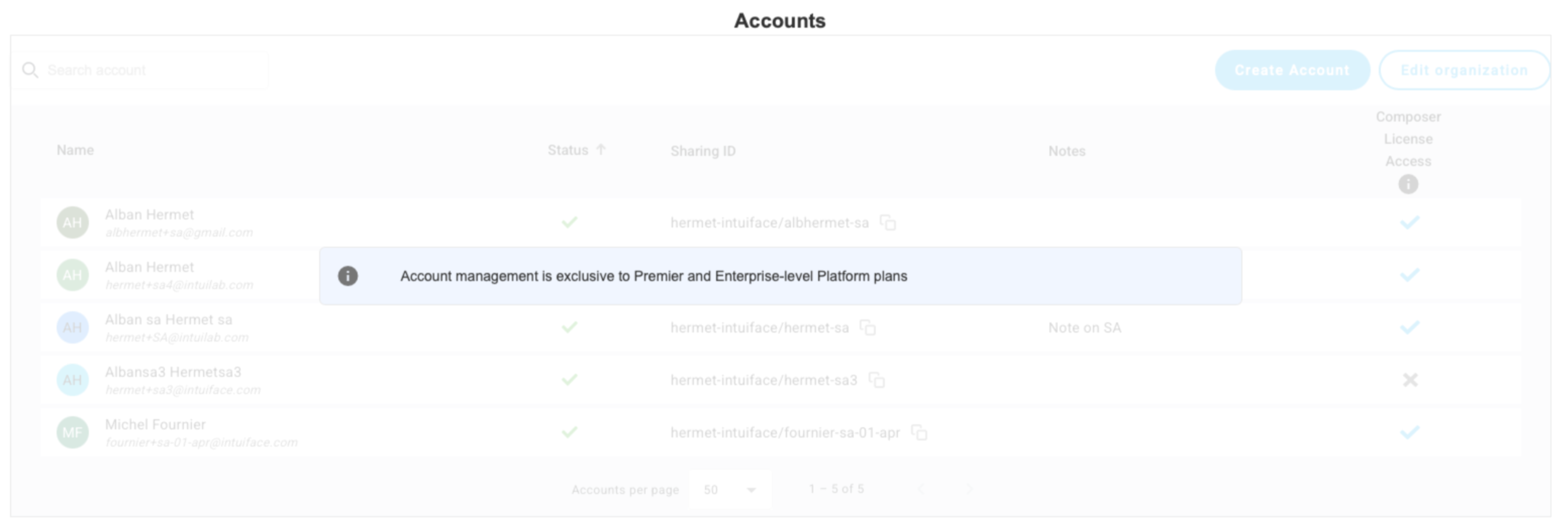
Task: Click Sharing ID column header
Action: click(703, 151)
